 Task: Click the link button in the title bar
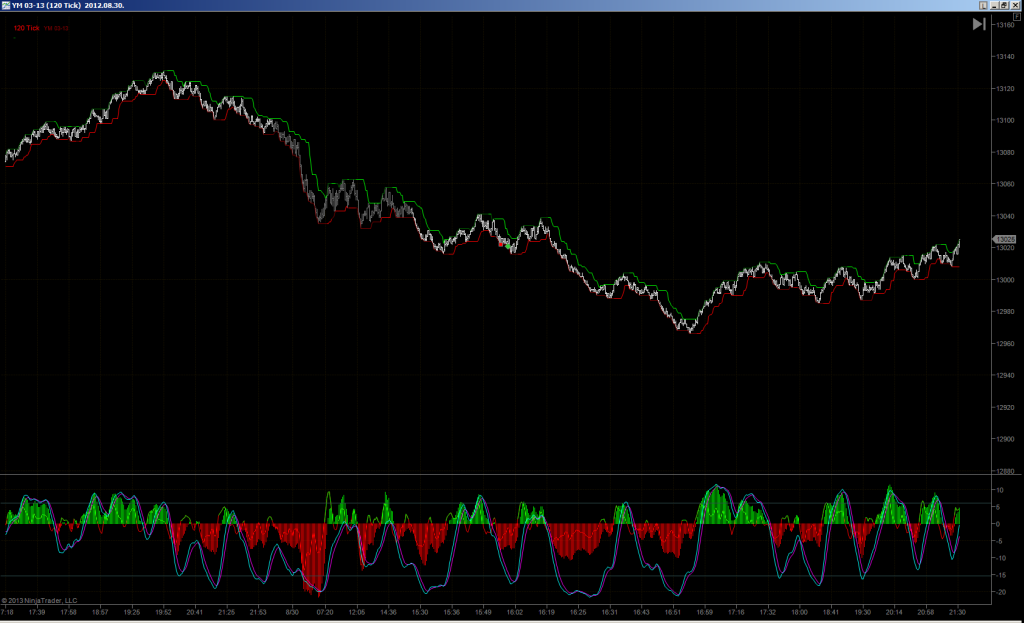point(983,5)
